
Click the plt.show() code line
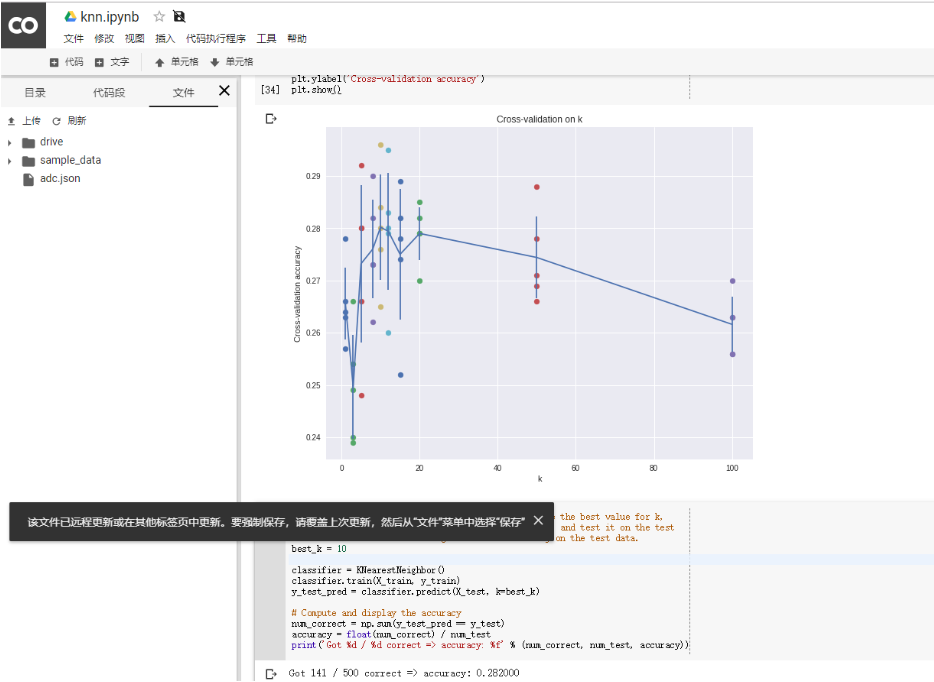[x=316, y=90]
